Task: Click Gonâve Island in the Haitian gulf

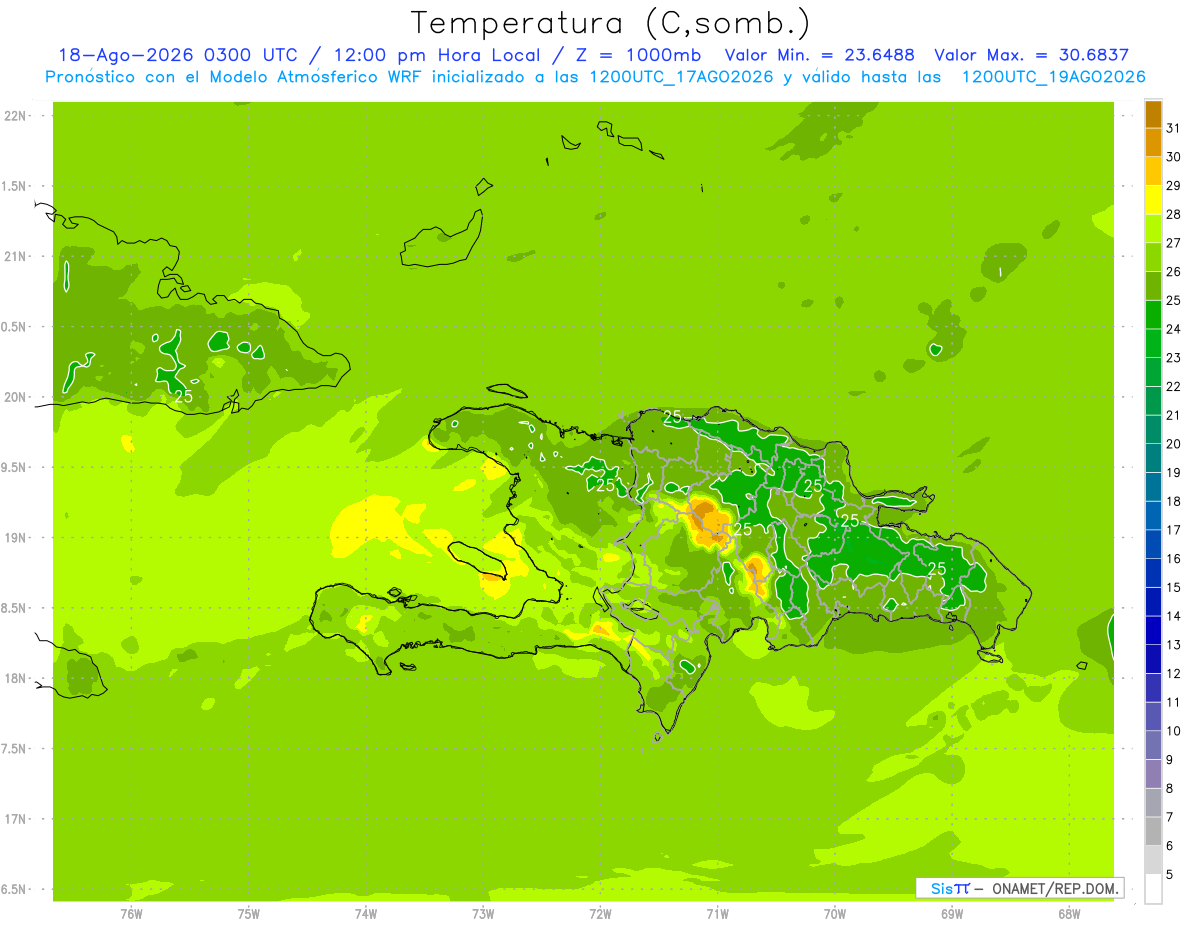Action: [x=479, y=560]
